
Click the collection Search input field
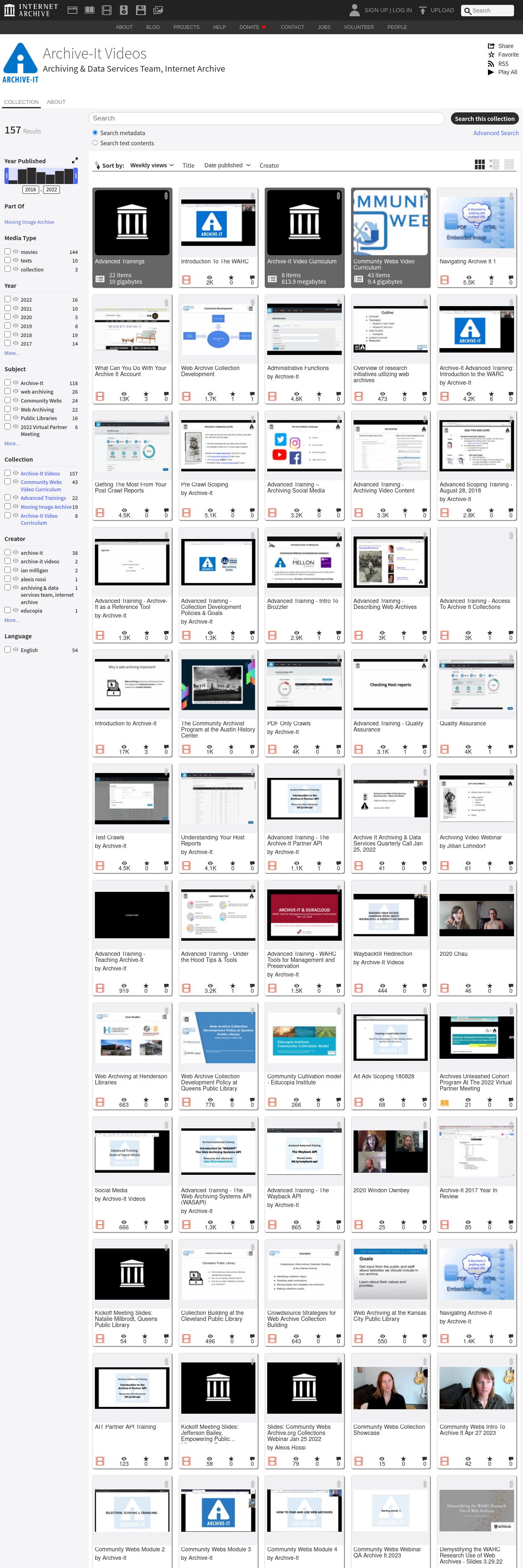(x=266, y=118)
